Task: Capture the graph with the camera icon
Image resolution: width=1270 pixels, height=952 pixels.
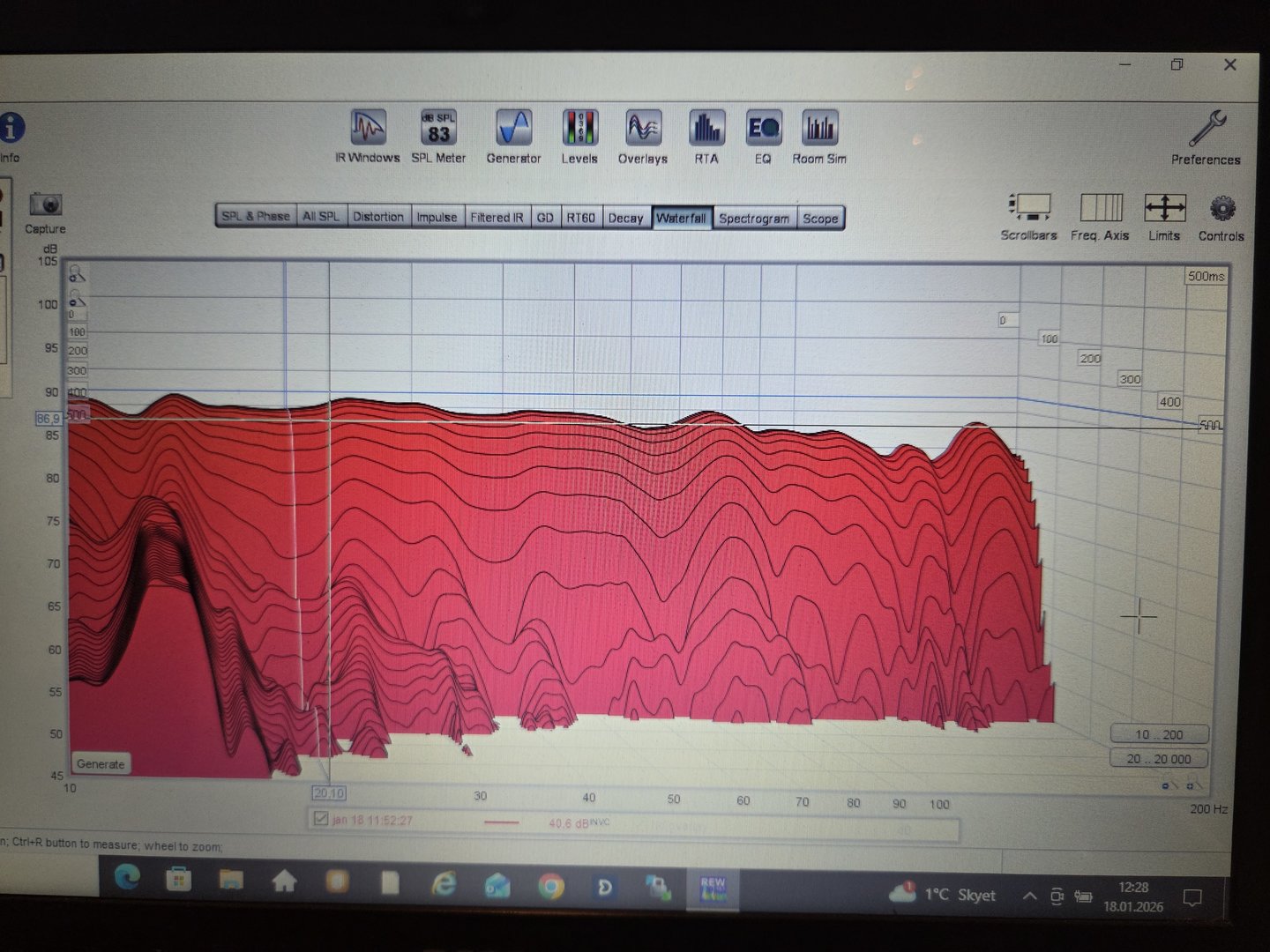Action: tap(45, 212)
